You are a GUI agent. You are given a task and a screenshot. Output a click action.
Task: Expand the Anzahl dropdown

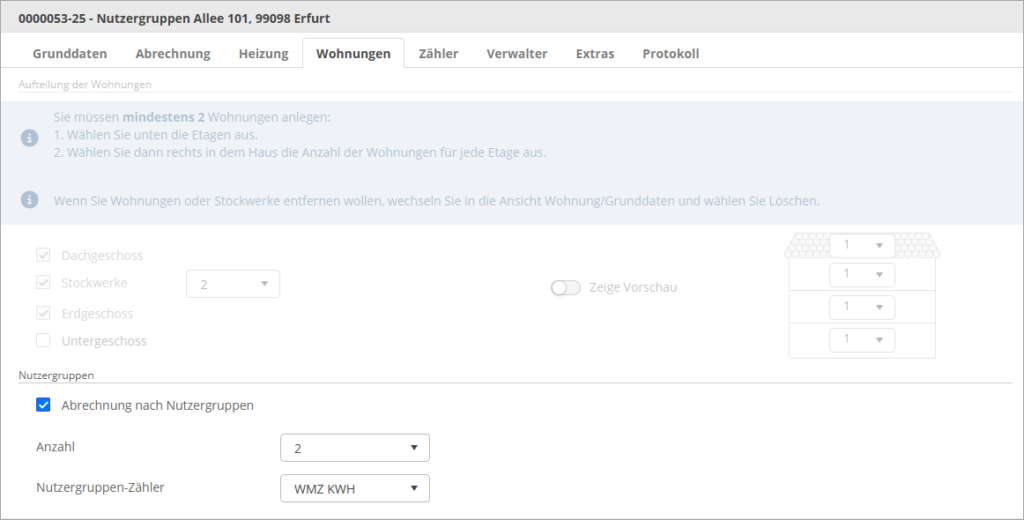[355, 448]
